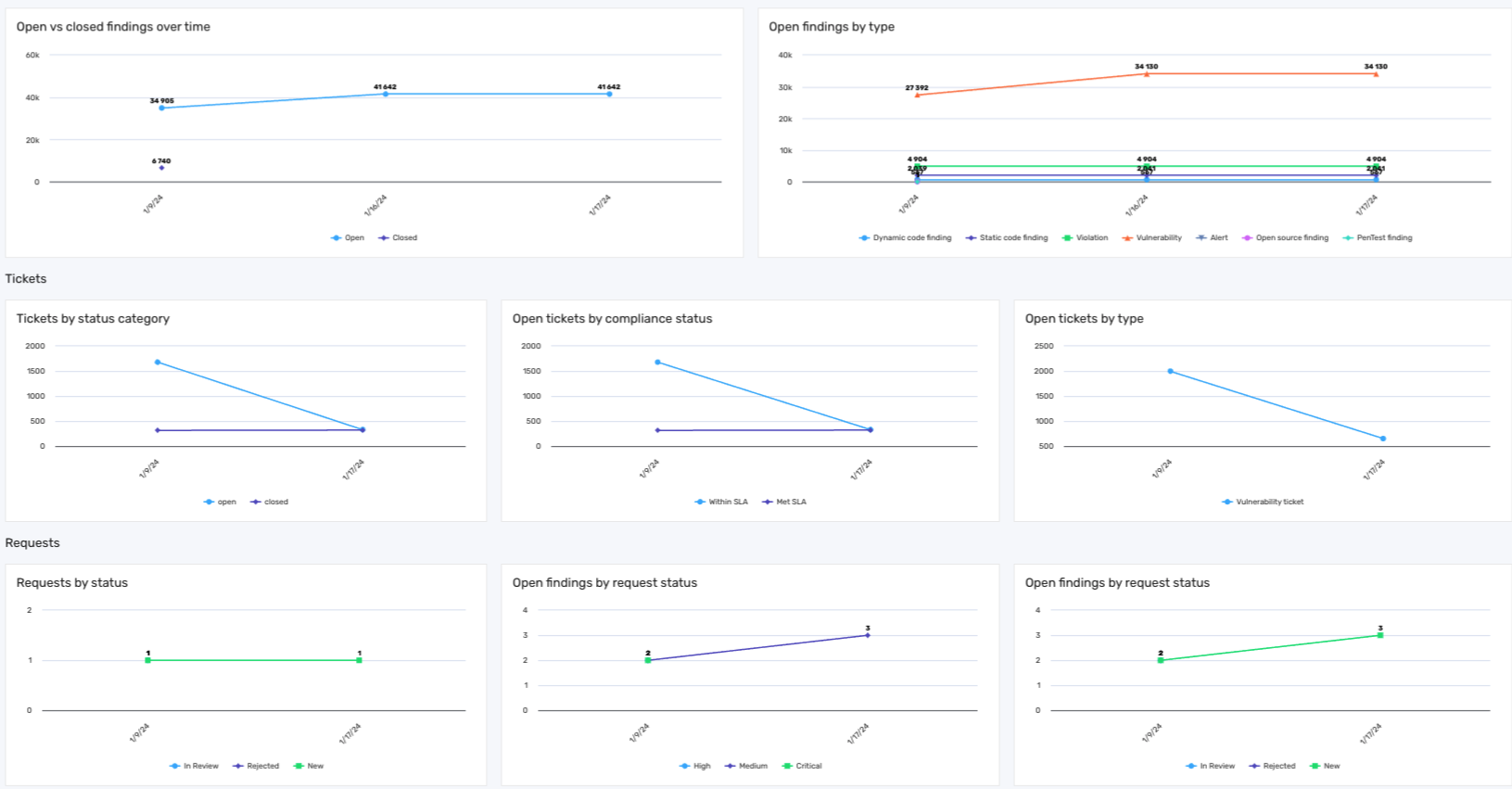Viewport: 1512px width, 789px height.
Task: Click the Open findings by type title
Action: coord(832,27)
